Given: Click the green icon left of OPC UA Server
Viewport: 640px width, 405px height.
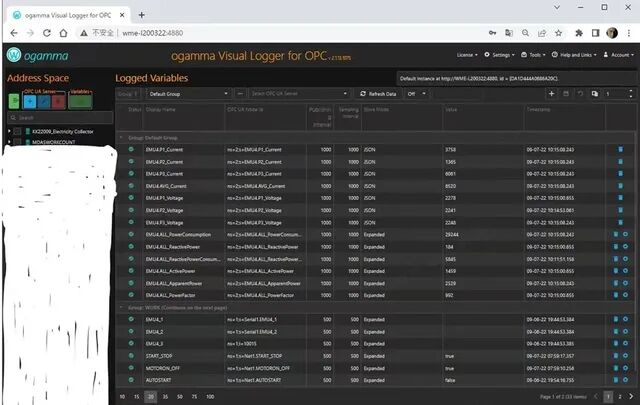Looking at the screenshot, I should pos(14,100).
